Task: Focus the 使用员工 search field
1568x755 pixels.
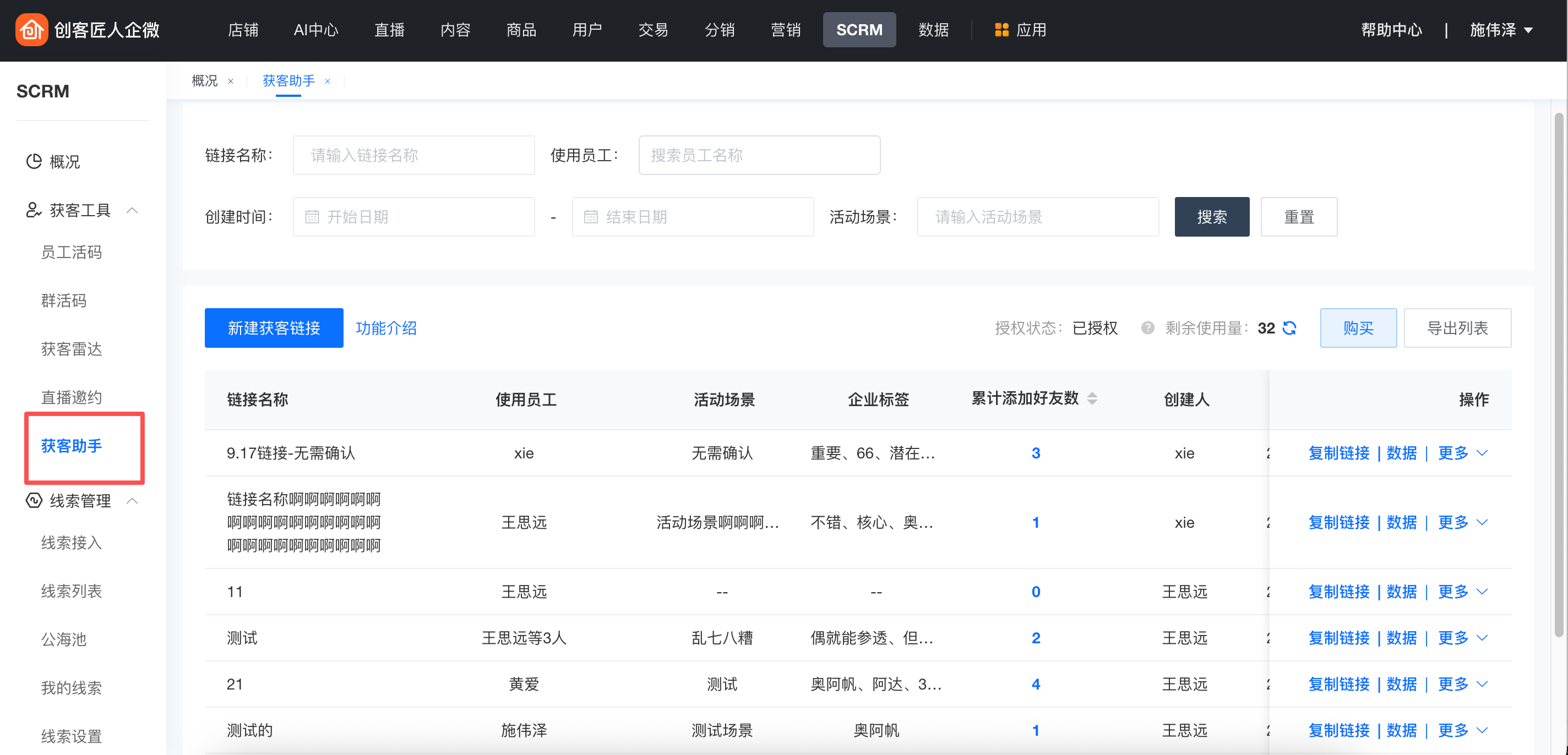Action: point(759,155)
